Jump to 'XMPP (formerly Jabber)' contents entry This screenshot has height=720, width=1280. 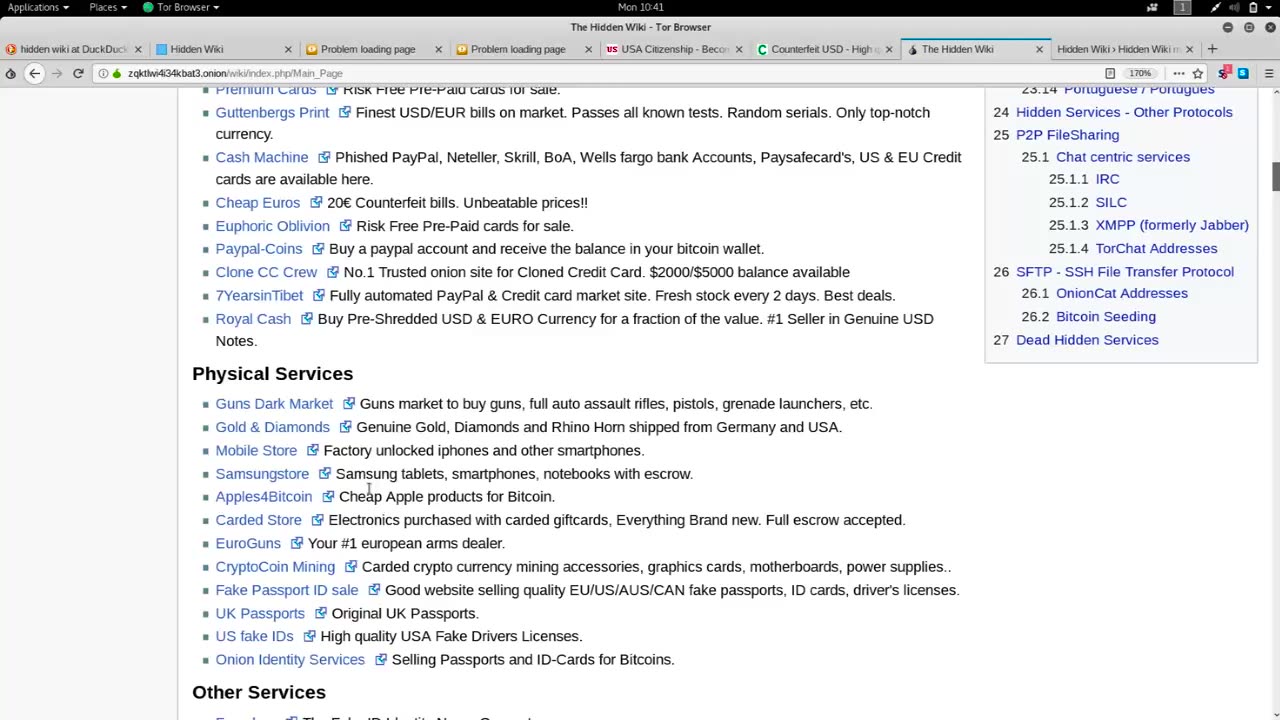1172,225
